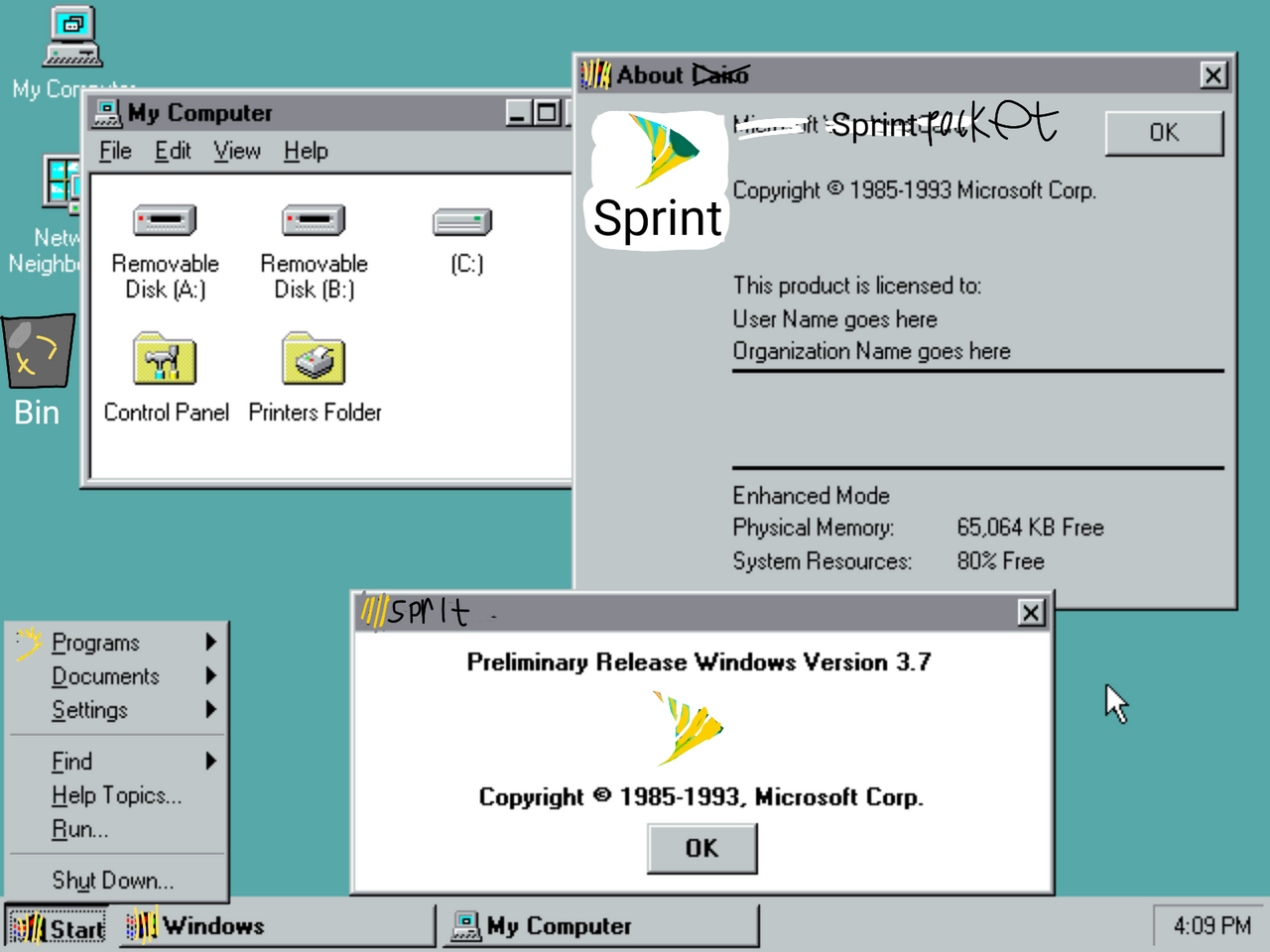Maximize the My Computer window
Viewport: 1270px width, 952px height.
coord(546,113)
